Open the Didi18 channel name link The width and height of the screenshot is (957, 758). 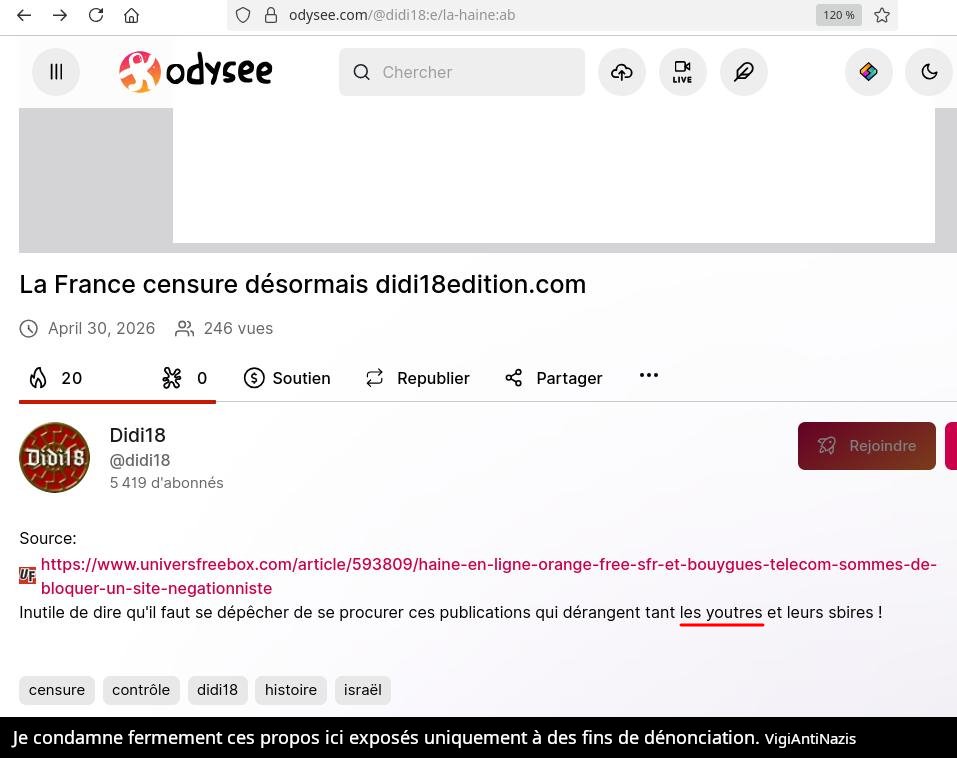137,435
